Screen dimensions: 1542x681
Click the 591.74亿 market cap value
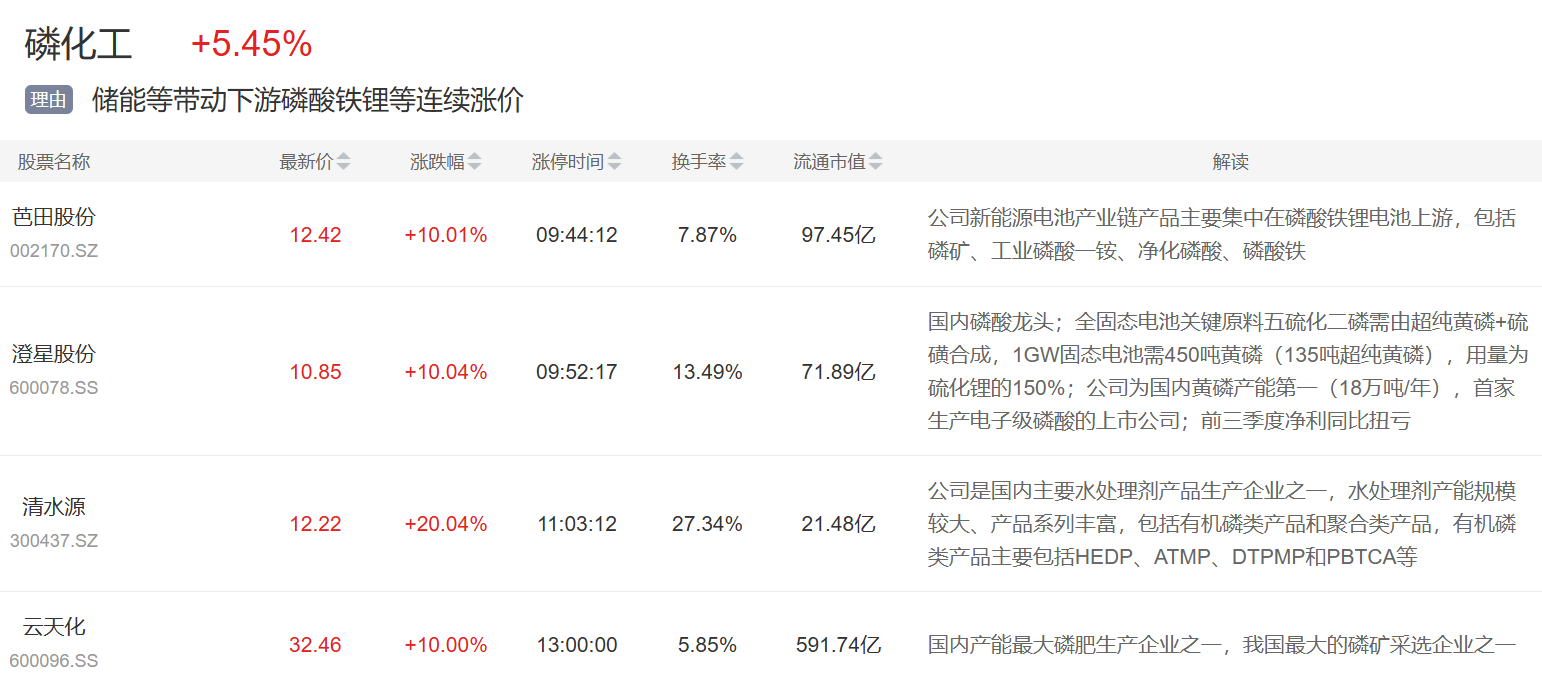(x=838, y=645)
